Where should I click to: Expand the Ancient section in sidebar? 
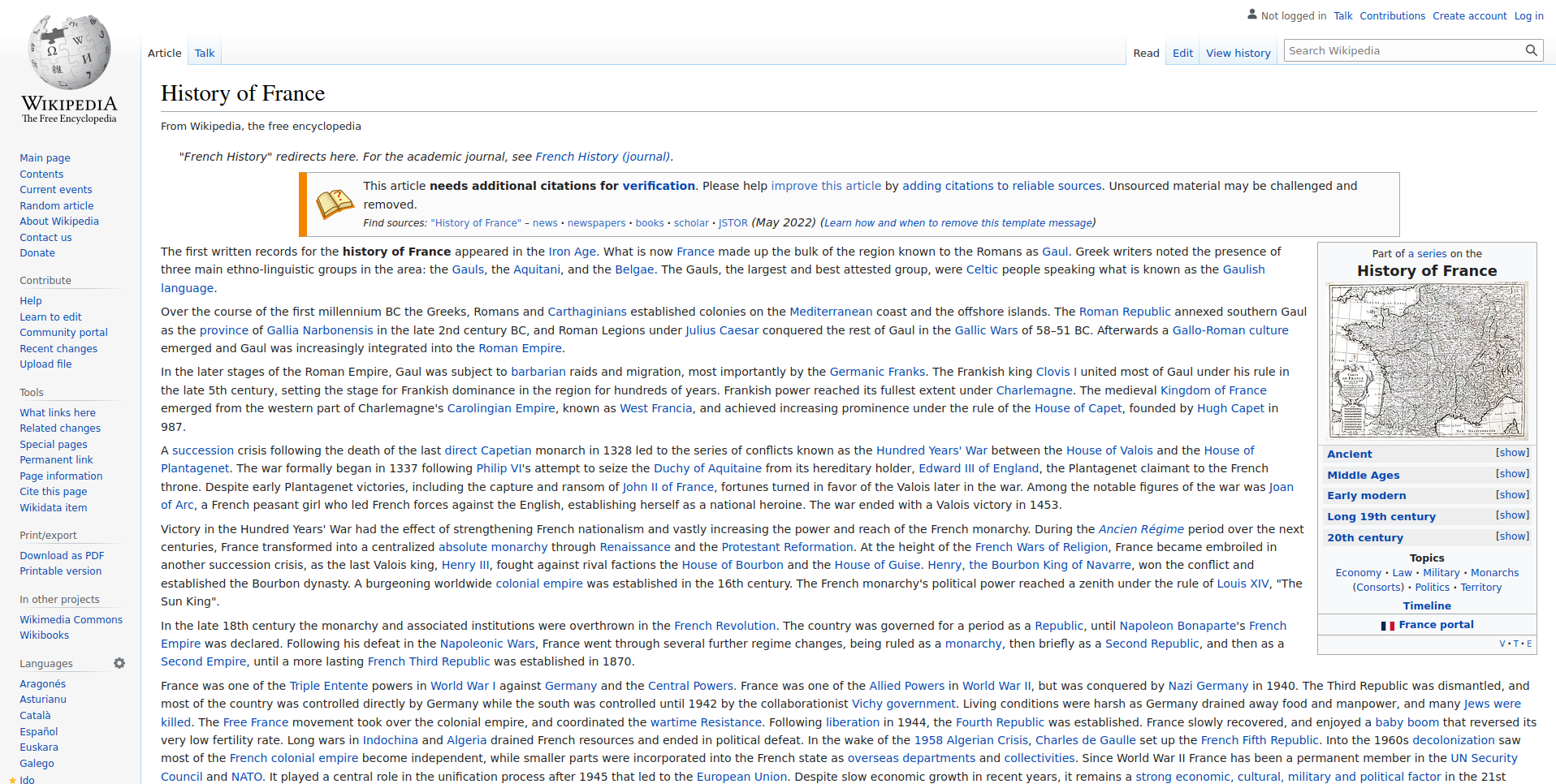1512,453
